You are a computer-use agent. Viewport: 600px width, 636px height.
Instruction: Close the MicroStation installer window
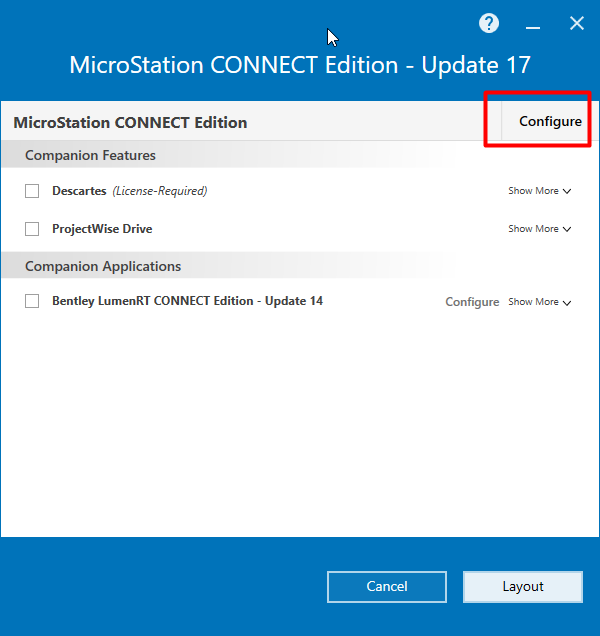click(x=576, y=24)
